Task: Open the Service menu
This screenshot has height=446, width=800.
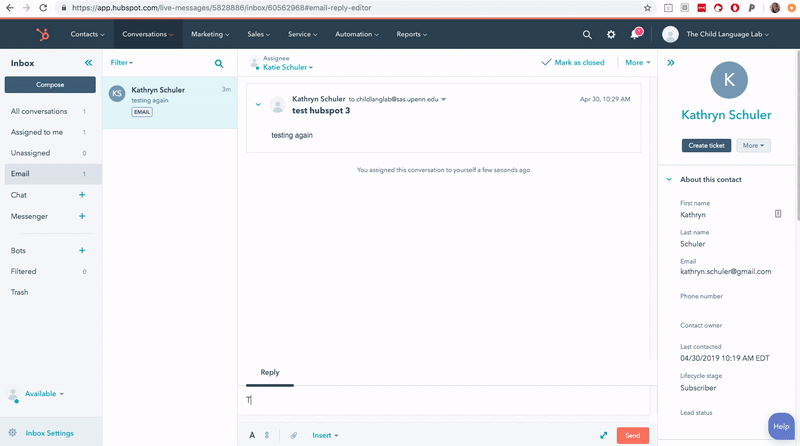Action: (303, 34)
